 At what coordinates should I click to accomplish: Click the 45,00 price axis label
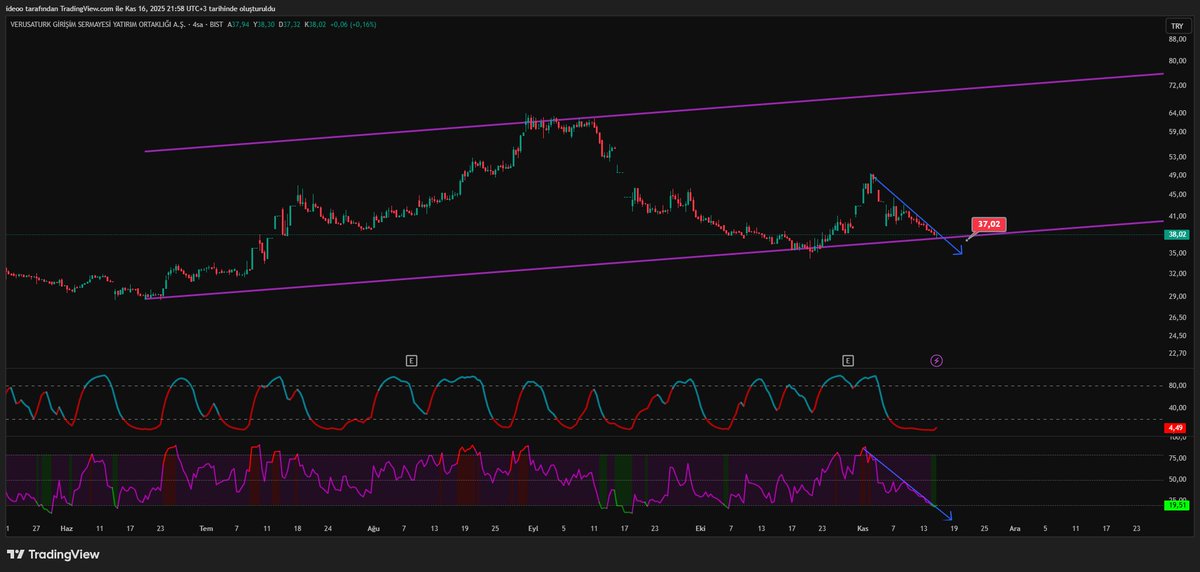pyautogui.click(x=1177, y=195)
